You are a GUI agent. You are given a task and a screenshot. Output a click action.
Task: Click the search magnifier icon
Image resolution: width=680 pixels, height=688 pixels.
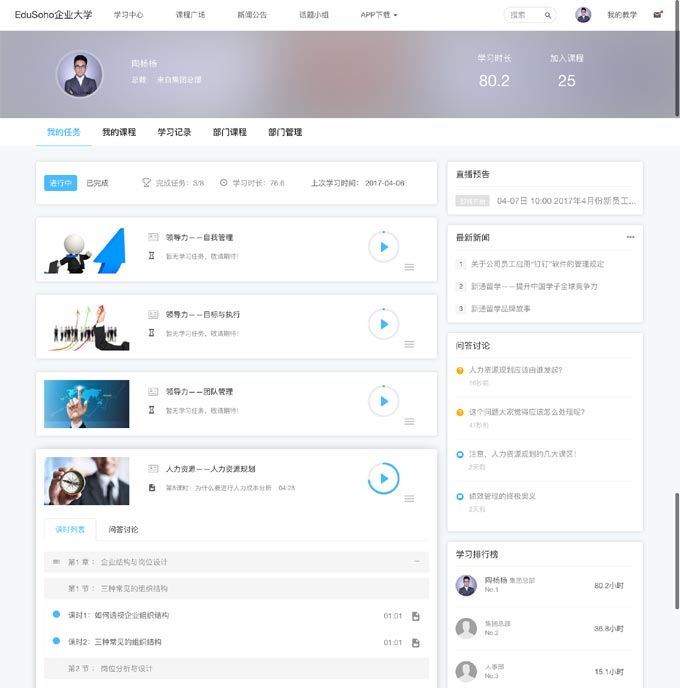tap(547, 16)
